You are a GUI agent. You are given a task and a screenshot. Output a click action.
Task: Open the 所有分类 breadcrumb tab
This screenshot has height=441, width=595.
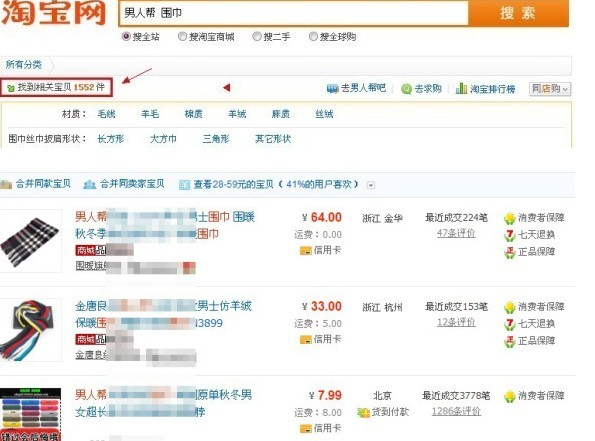[24, 65]
